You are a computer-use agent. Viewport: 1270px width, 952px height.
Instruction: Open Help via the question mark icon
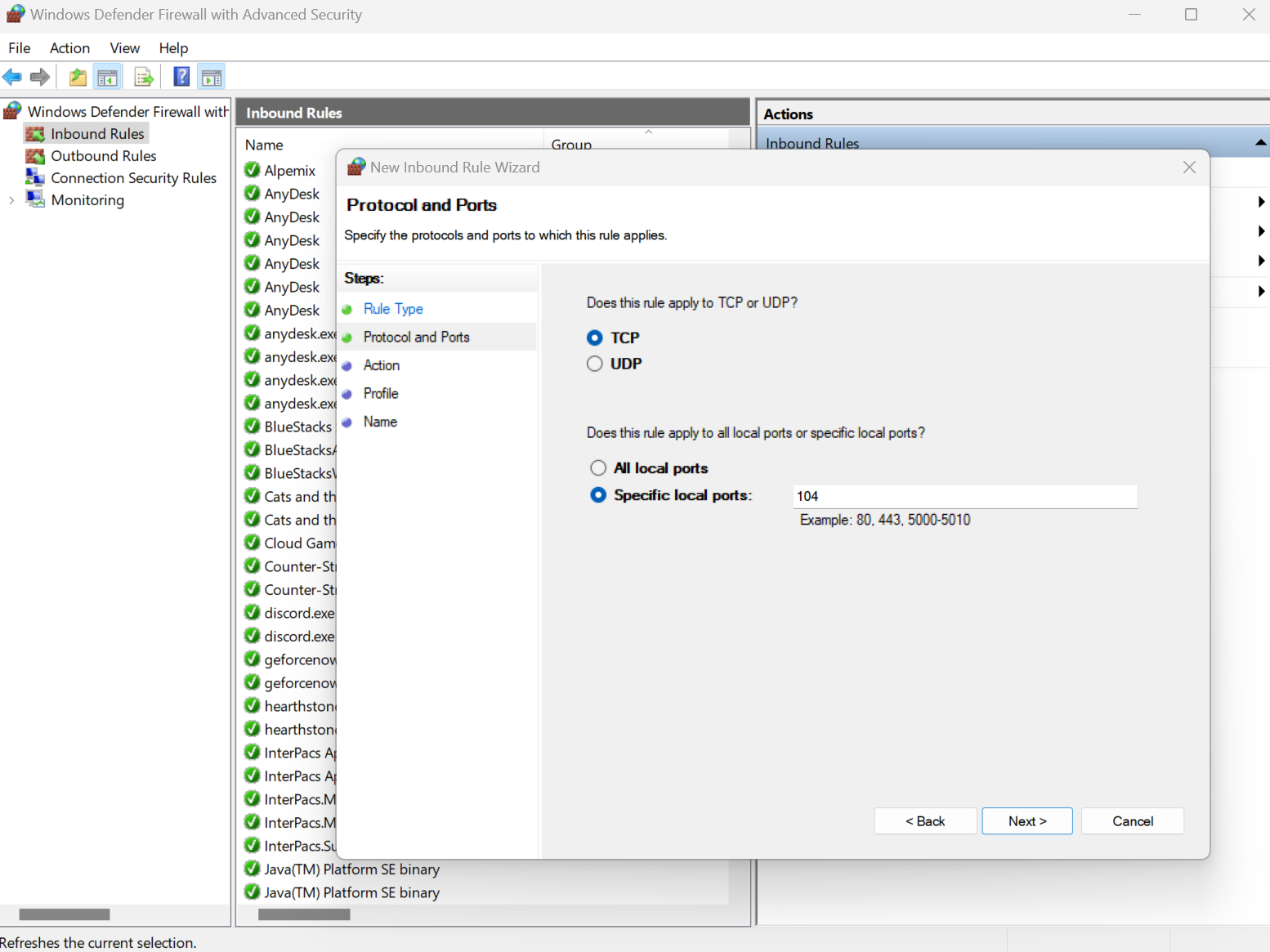point(181,78)
